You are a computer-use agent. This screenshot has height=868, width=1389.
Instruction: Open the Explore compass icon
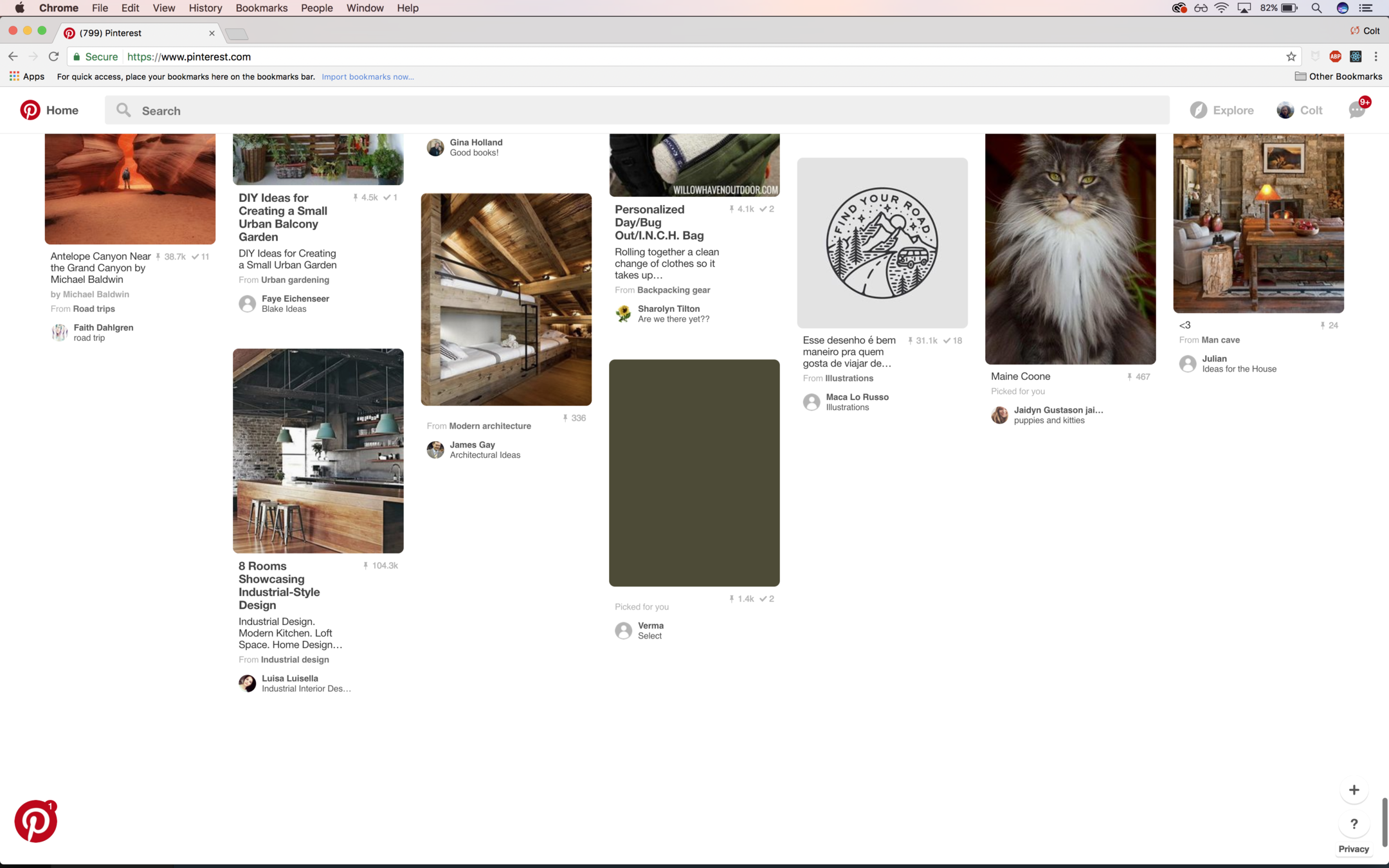coord(1198,110)
